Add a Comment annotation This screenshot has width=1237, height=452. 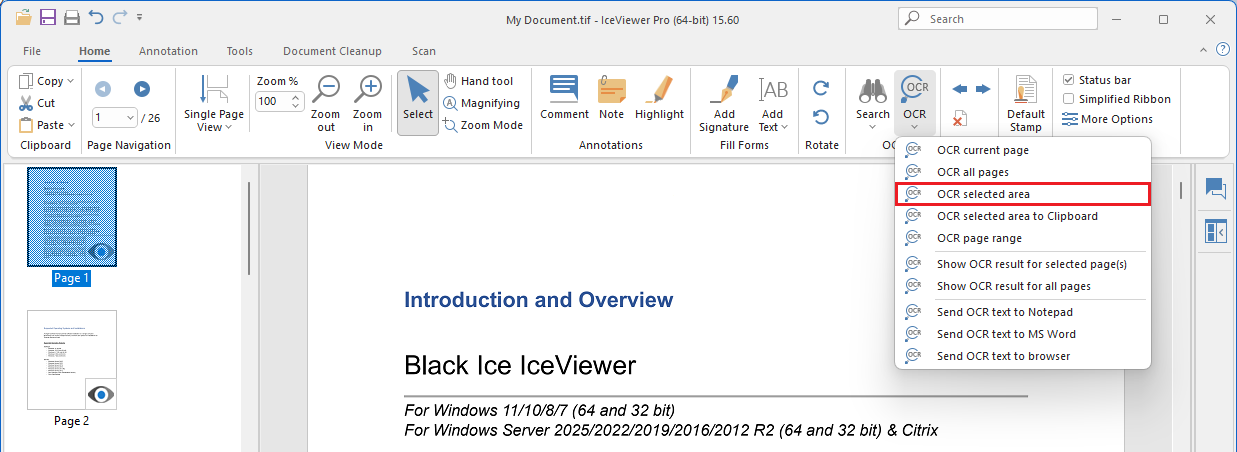pos(565,98)
